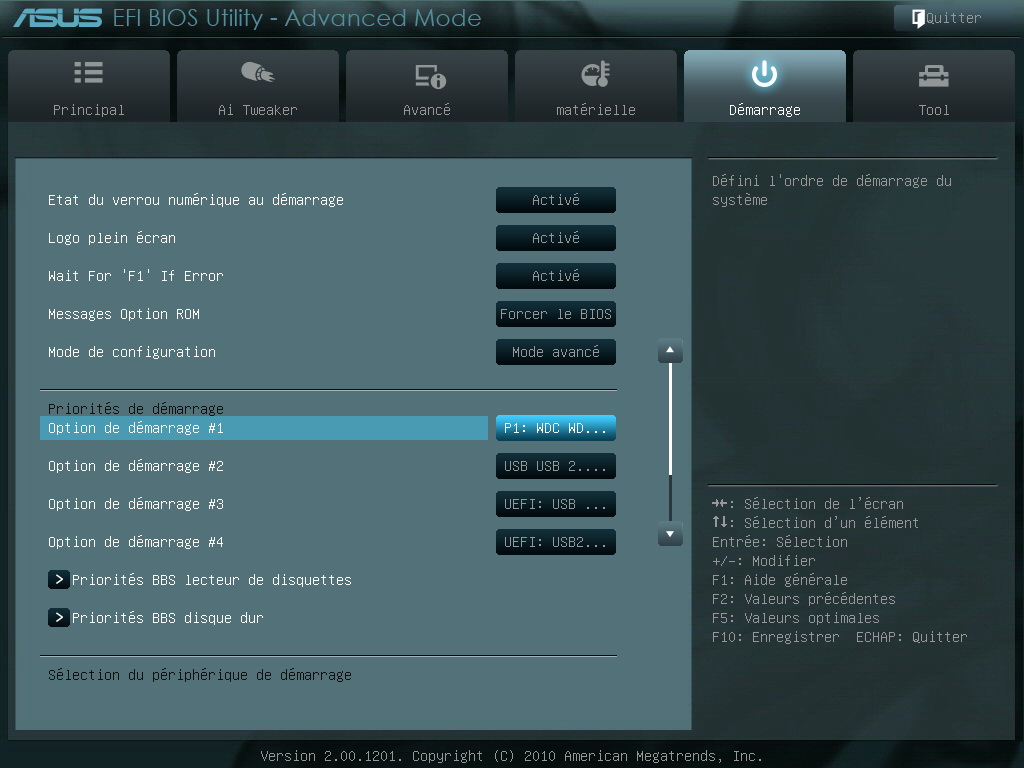The image size is (1024, 768).
Task: Select Etat du verrou numérique au démarrage label
Action: [x=195, y=200]
